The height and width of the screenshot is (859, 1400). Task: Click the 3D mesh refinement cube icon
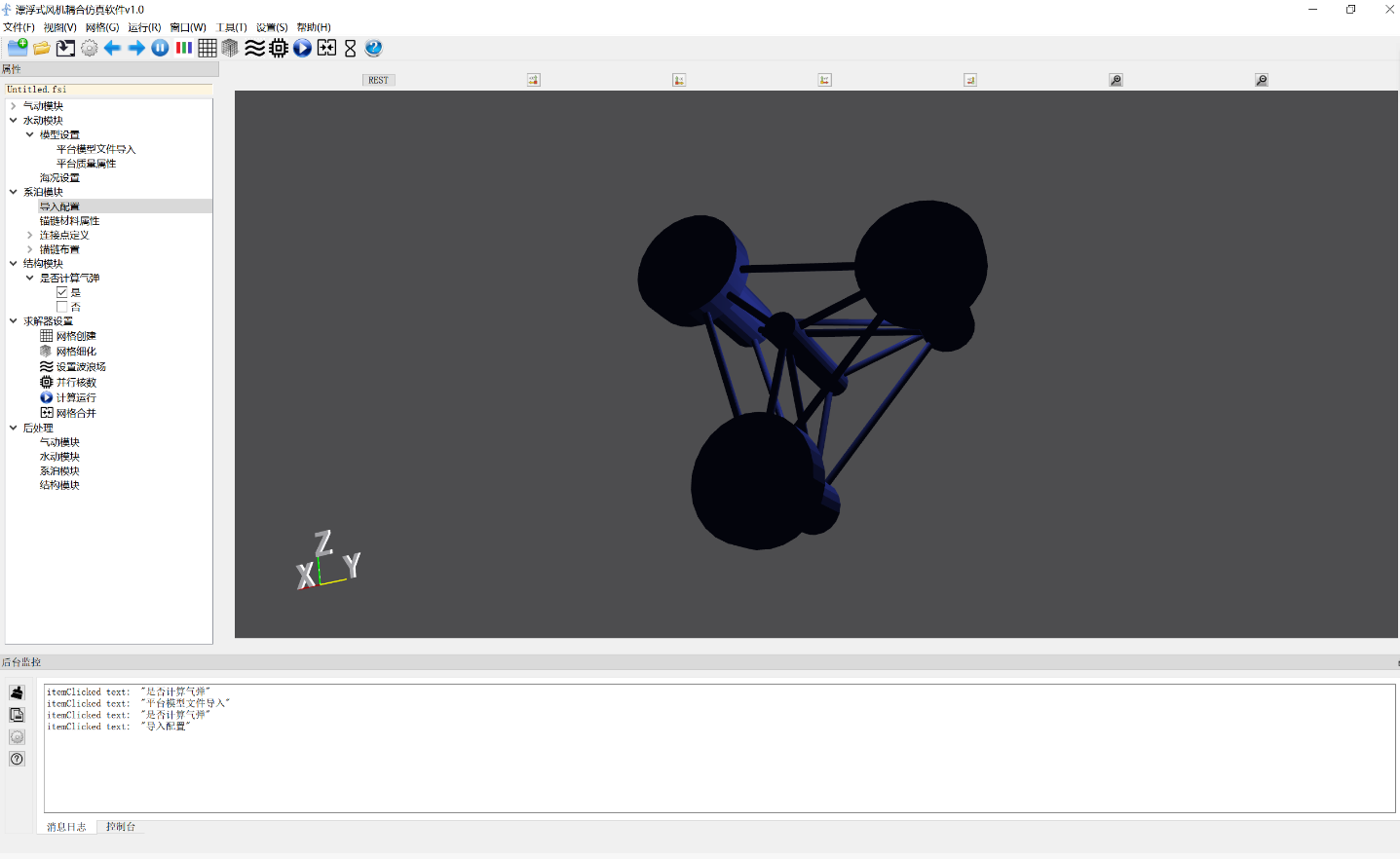point(230,48)
